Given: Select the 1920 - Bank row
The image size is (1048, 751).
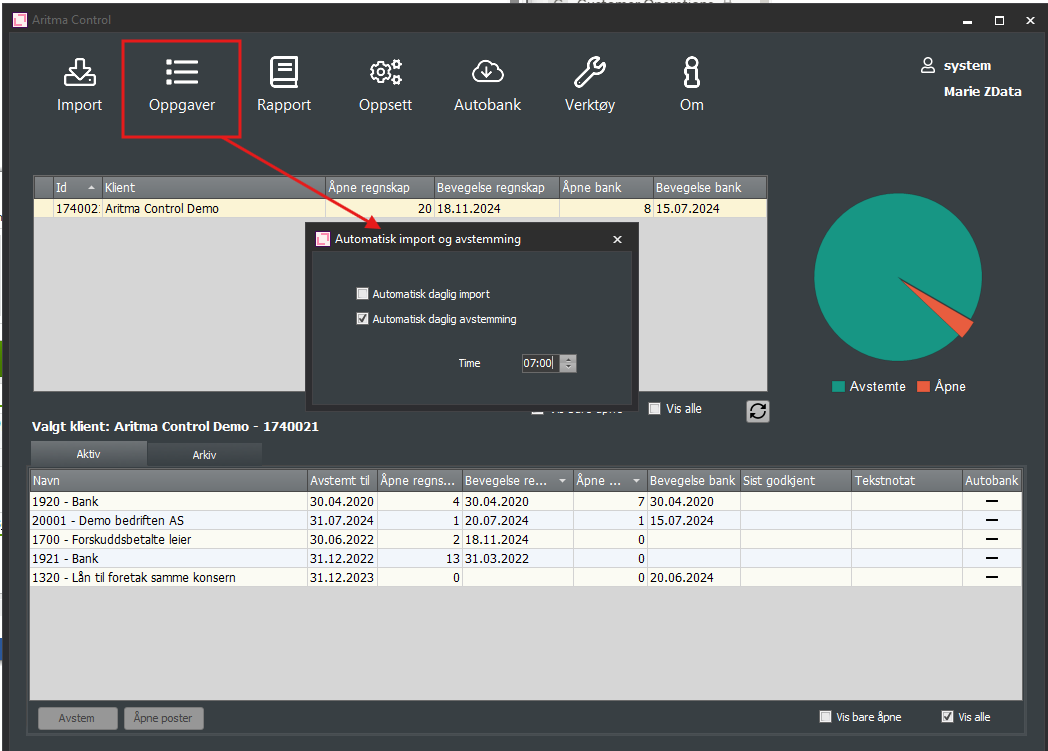Looking at the screenshot, I should (x=168, y=501).
